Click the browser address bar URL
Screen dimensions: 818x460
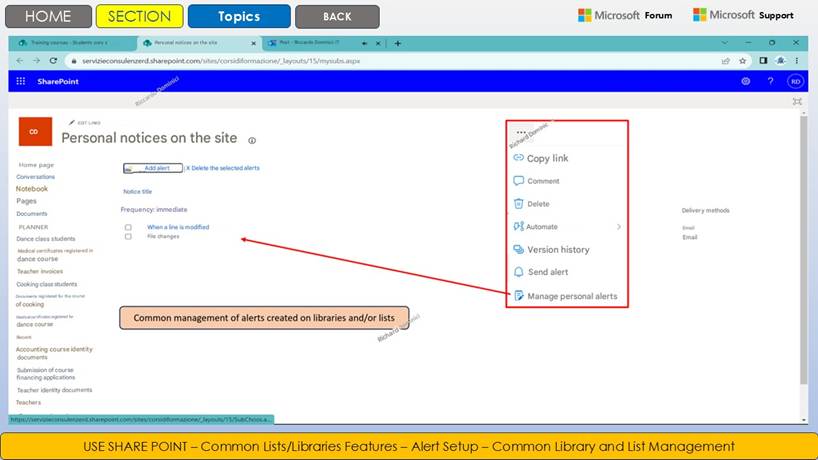(x=221, y=61)
